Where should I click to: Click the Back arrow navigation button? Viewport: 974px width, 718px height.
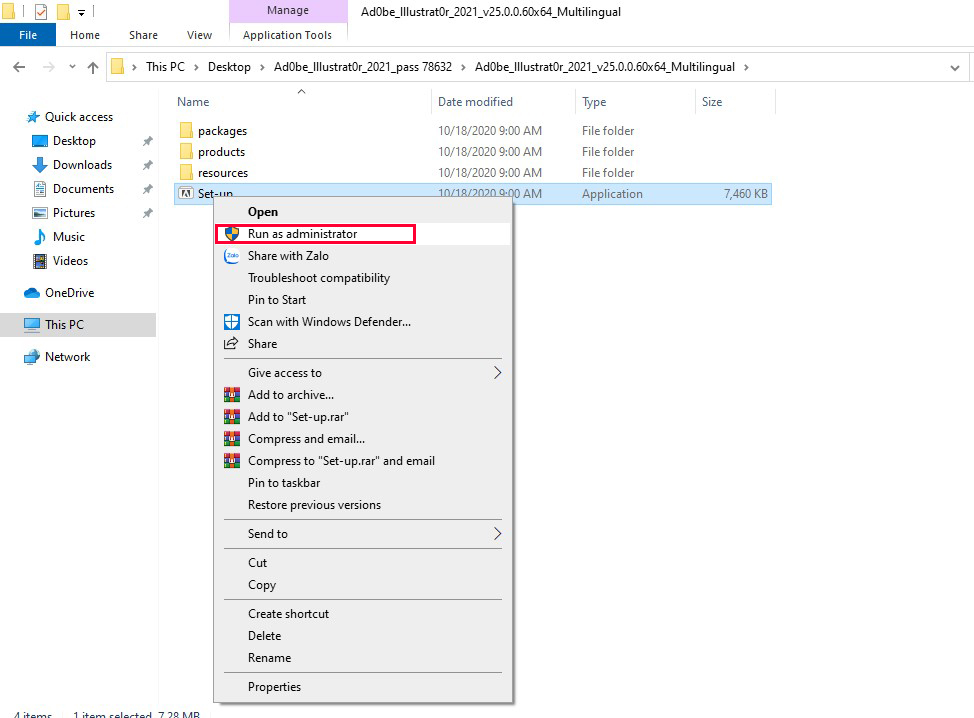(19, 67)
